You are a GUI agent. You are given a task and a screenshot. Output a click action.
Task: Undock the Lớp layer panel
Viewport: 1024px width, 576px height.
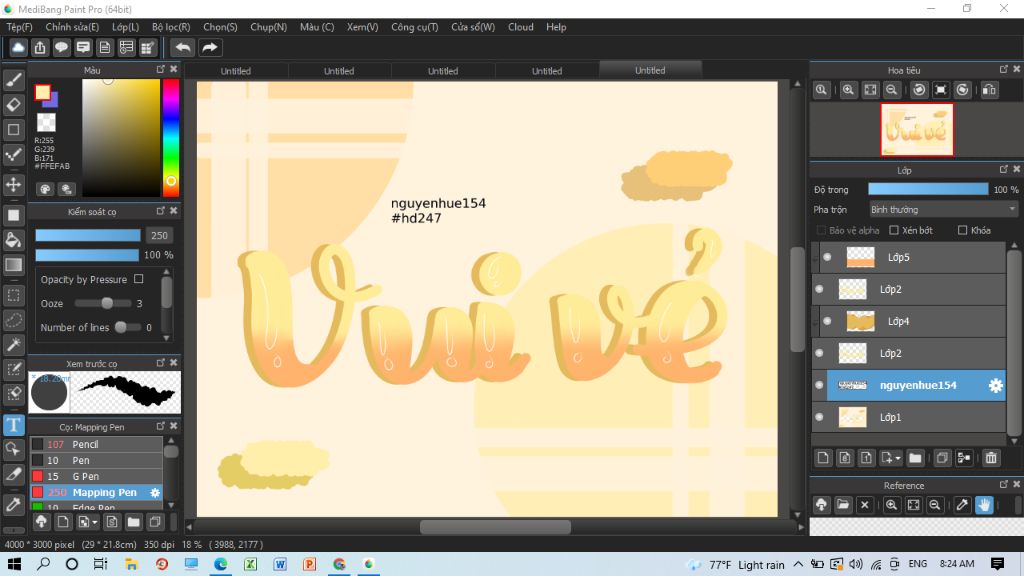(x=1004, y=169)
